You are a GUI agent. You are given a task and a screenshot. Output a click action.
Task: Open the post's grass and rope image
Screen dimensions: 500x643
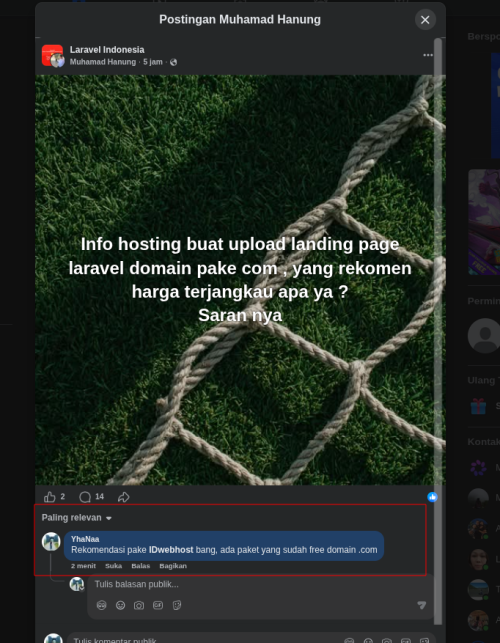(240, 280)
